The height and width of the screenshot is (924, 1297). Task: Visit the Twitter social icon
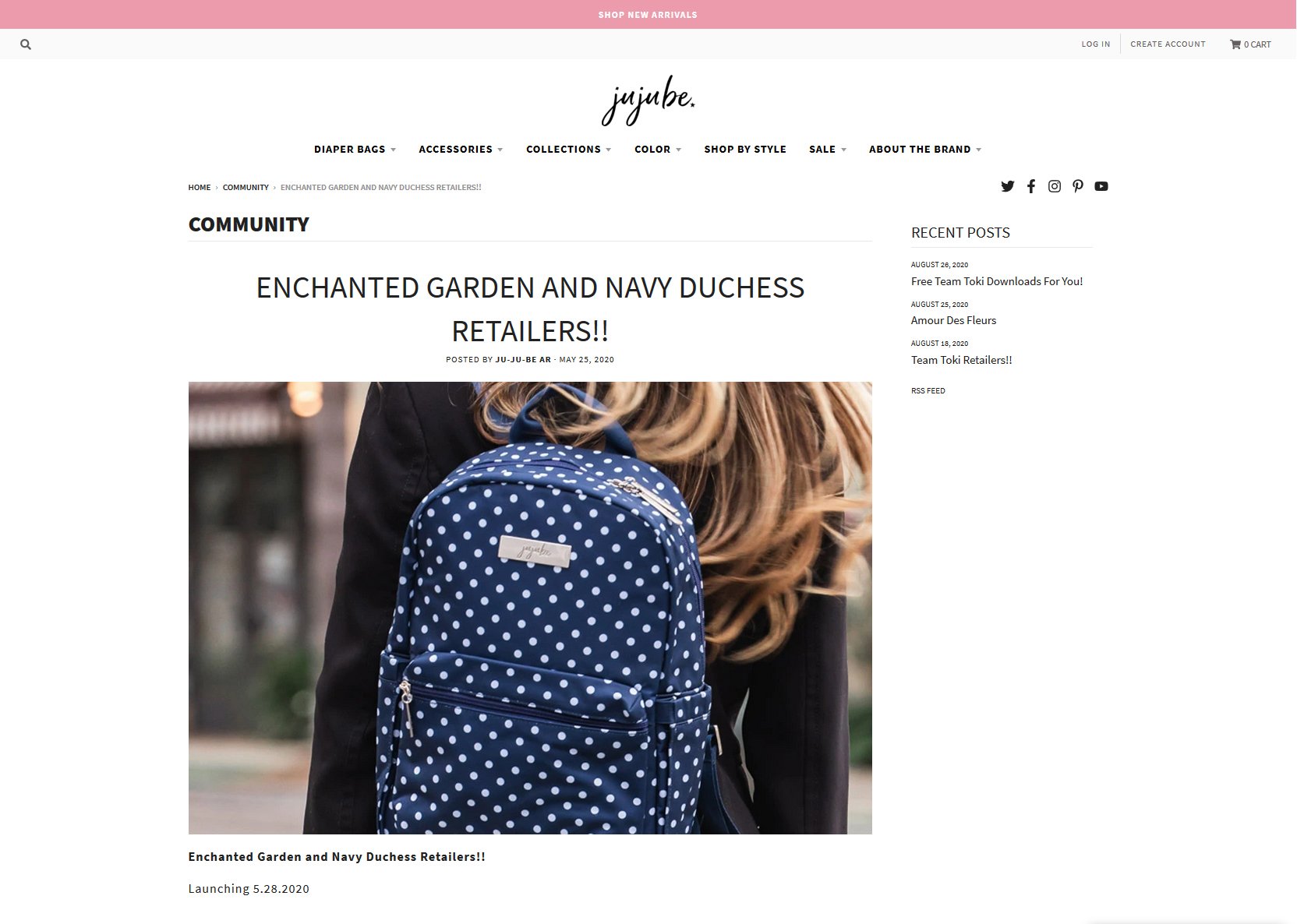1008,186
